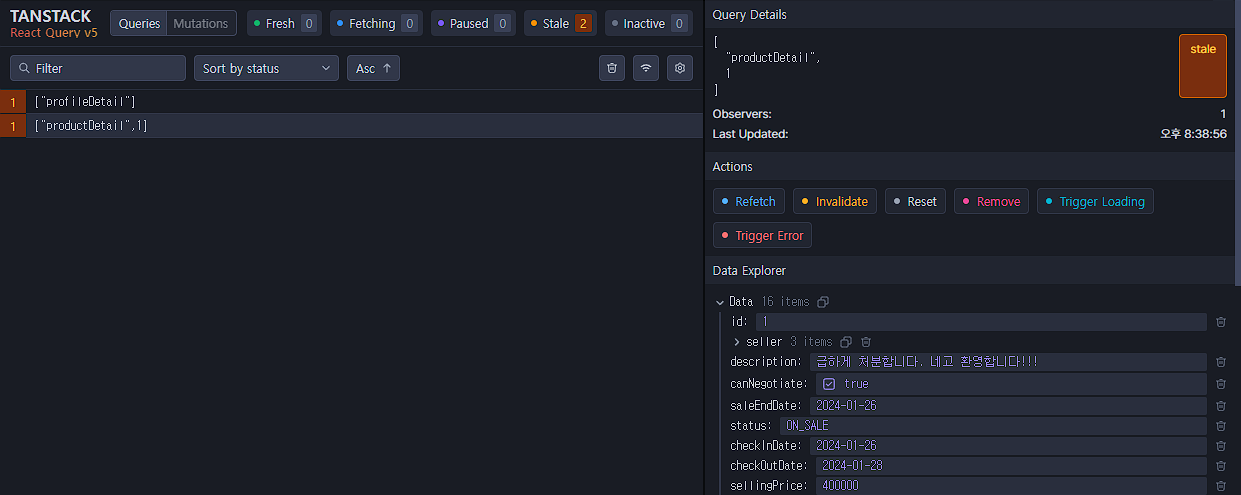
Task: Collapse the Data 16 items node
Action: pos(720,302)
